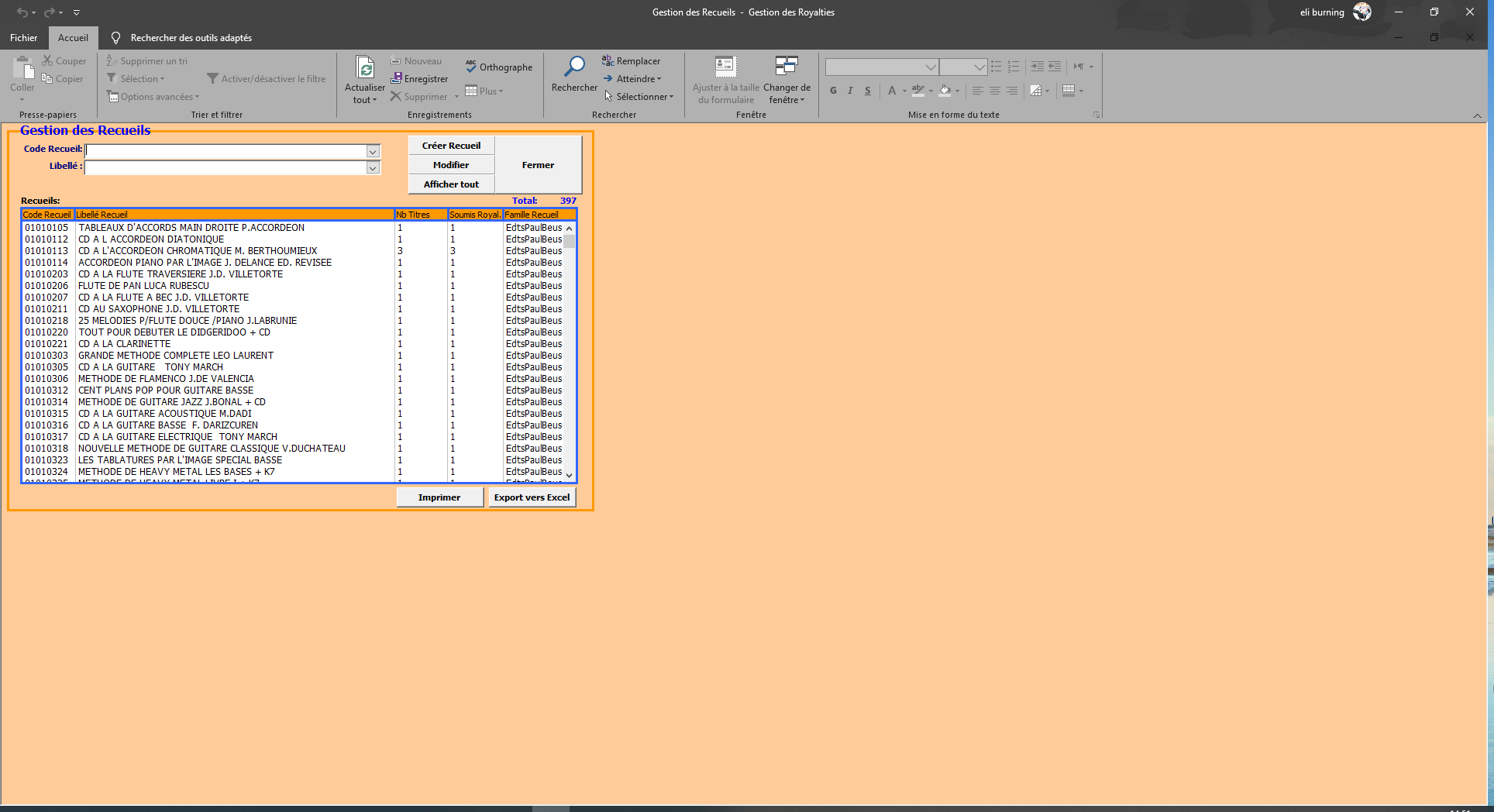
Task: Run the Orthographe spell check
Action: tap(498, 67)
